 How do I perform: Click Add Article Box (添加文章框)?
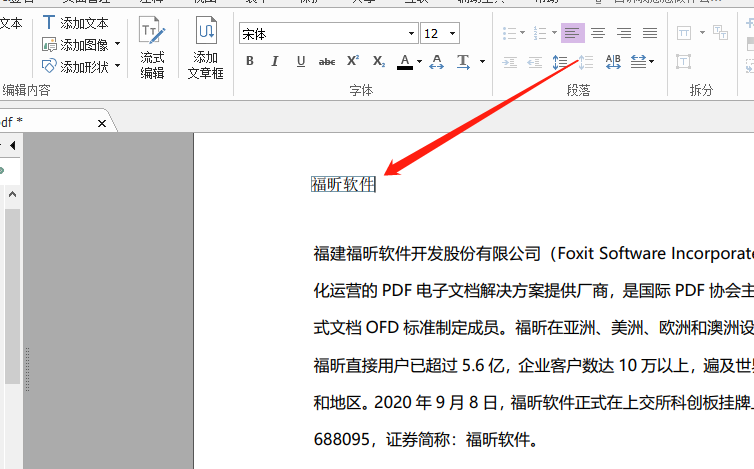pos(206,47)
